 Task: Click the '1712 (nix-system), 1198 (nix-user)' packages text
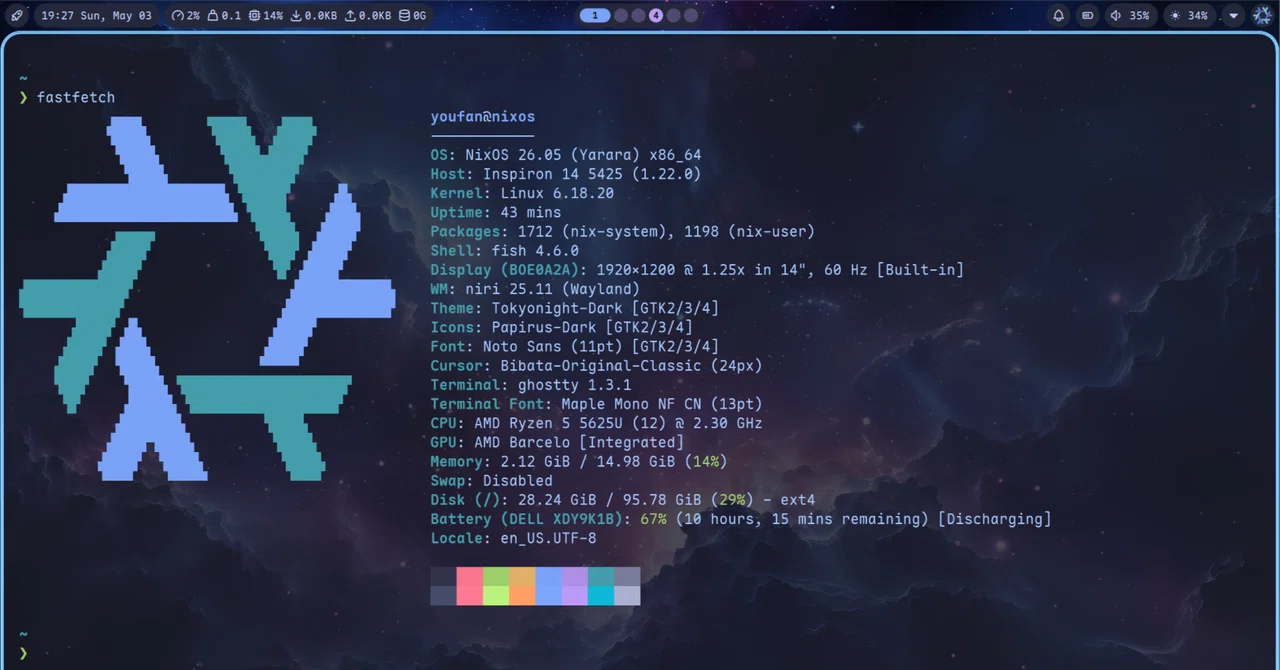[666, 231]
